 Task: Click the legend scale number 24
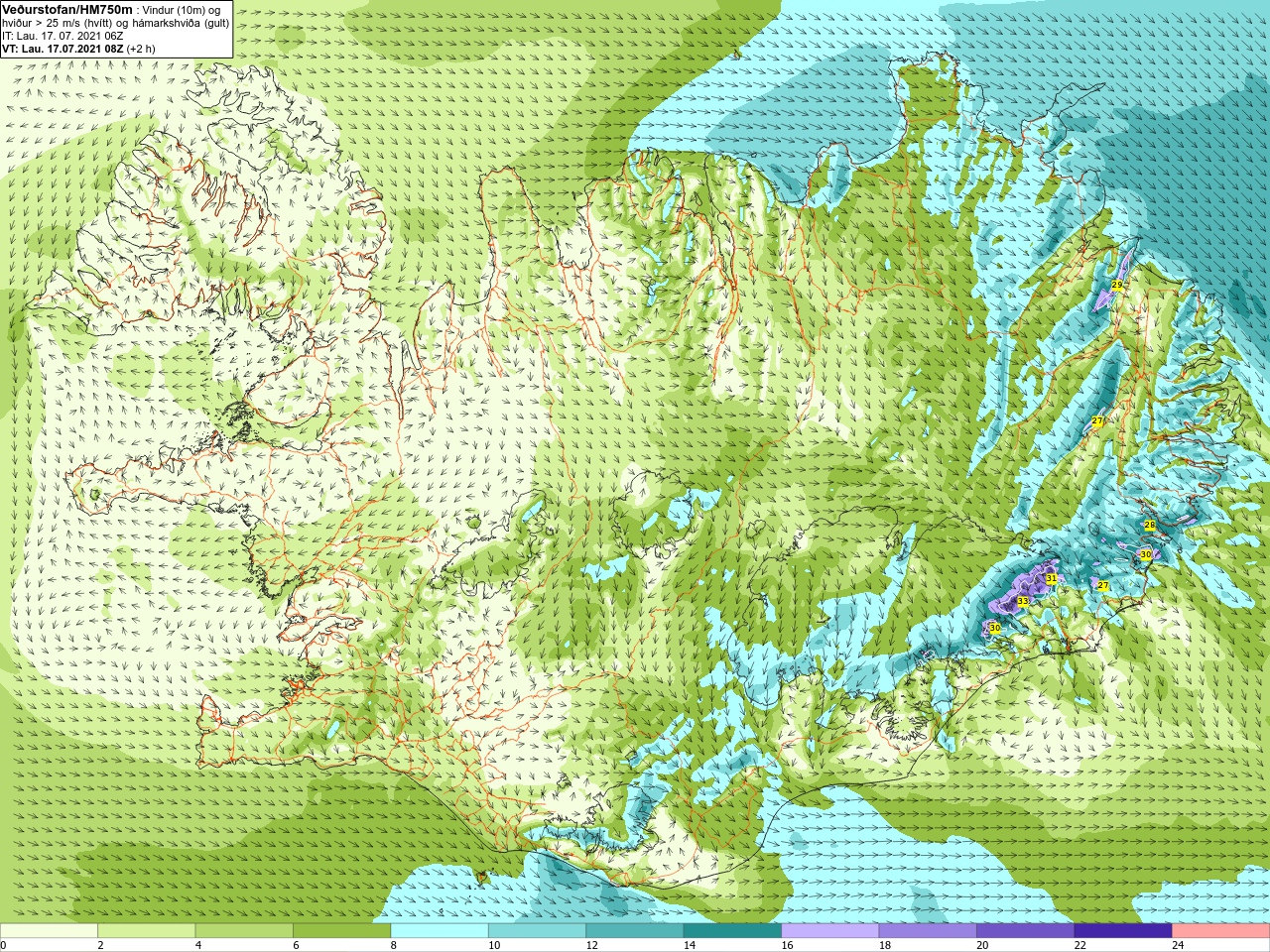tap(1178, 946)
